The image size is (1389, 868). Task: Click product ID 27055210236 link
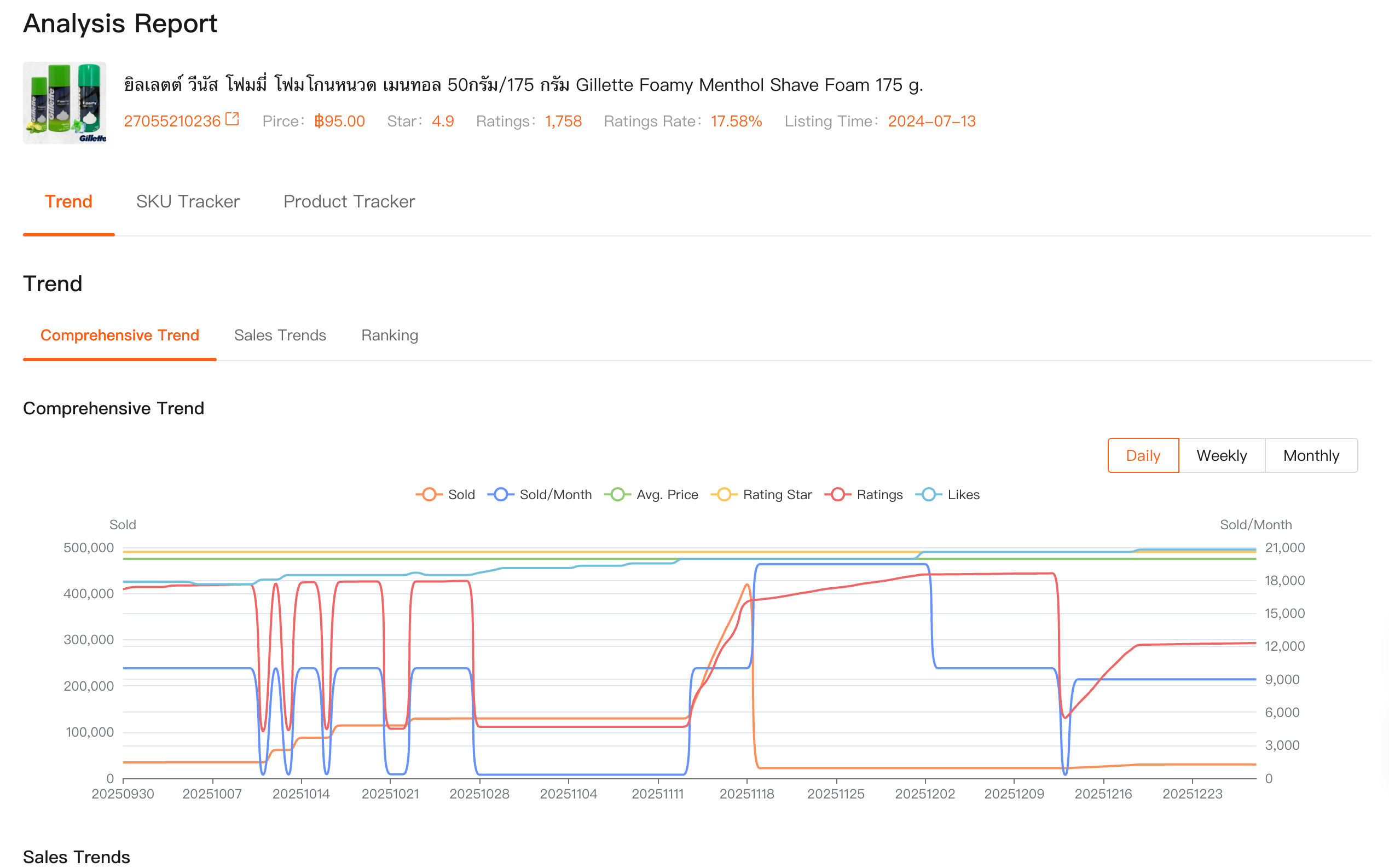pos(172,121)
